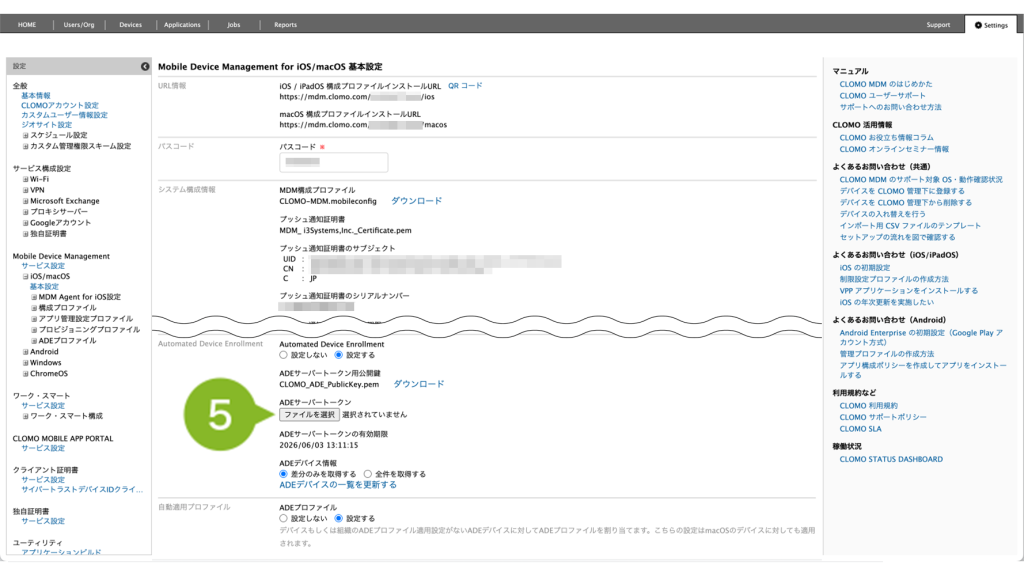Expand the Wi-Fi tree node
Image resolution: width=1024 pixels, height=576 pixels.
26,179
